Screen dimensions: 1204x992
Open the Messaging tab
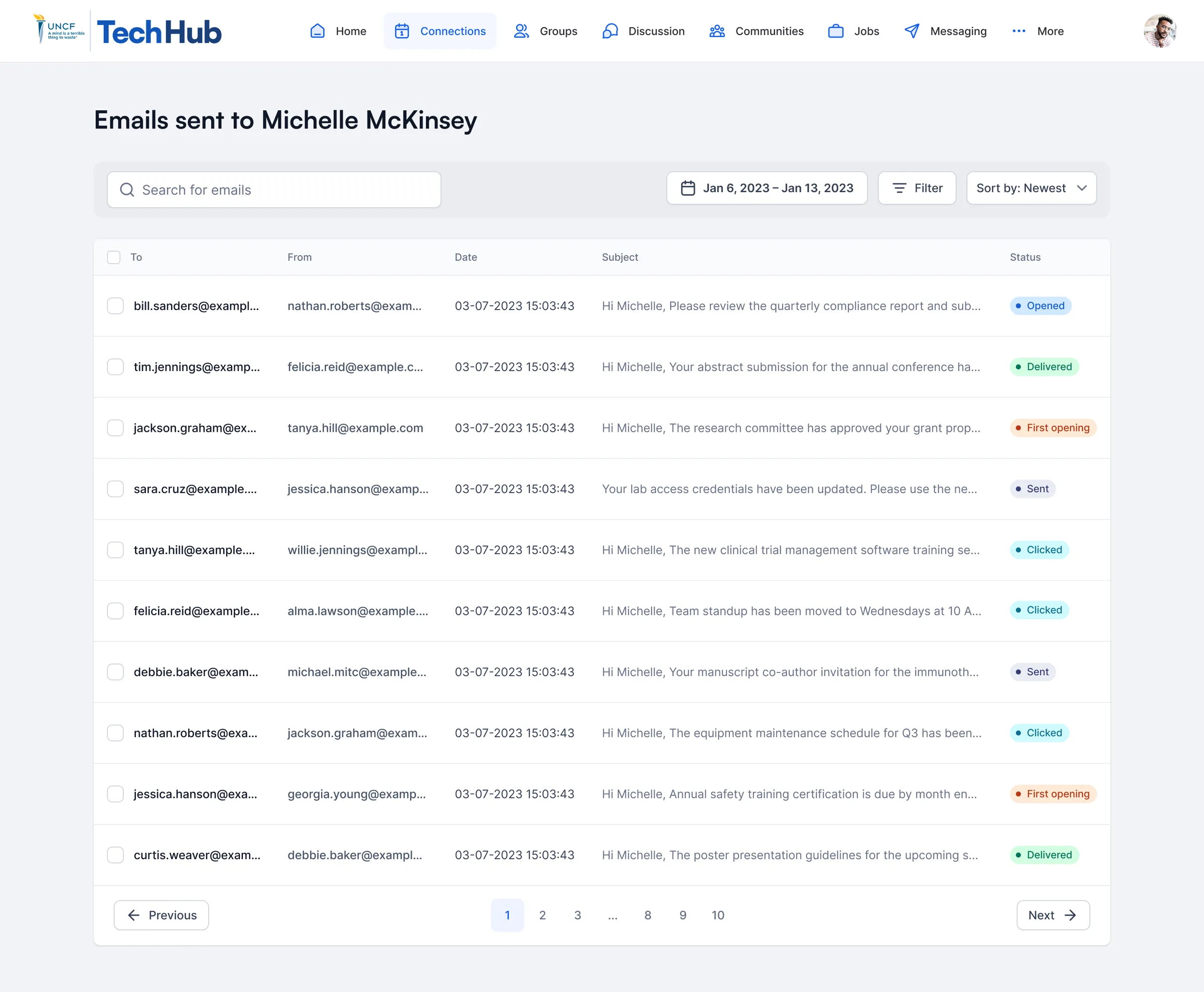tap(946, 31)
